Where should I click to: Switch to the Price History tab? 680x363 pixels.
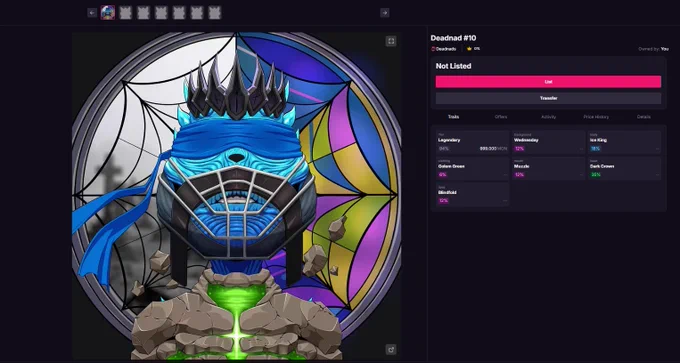pos(596,117)
